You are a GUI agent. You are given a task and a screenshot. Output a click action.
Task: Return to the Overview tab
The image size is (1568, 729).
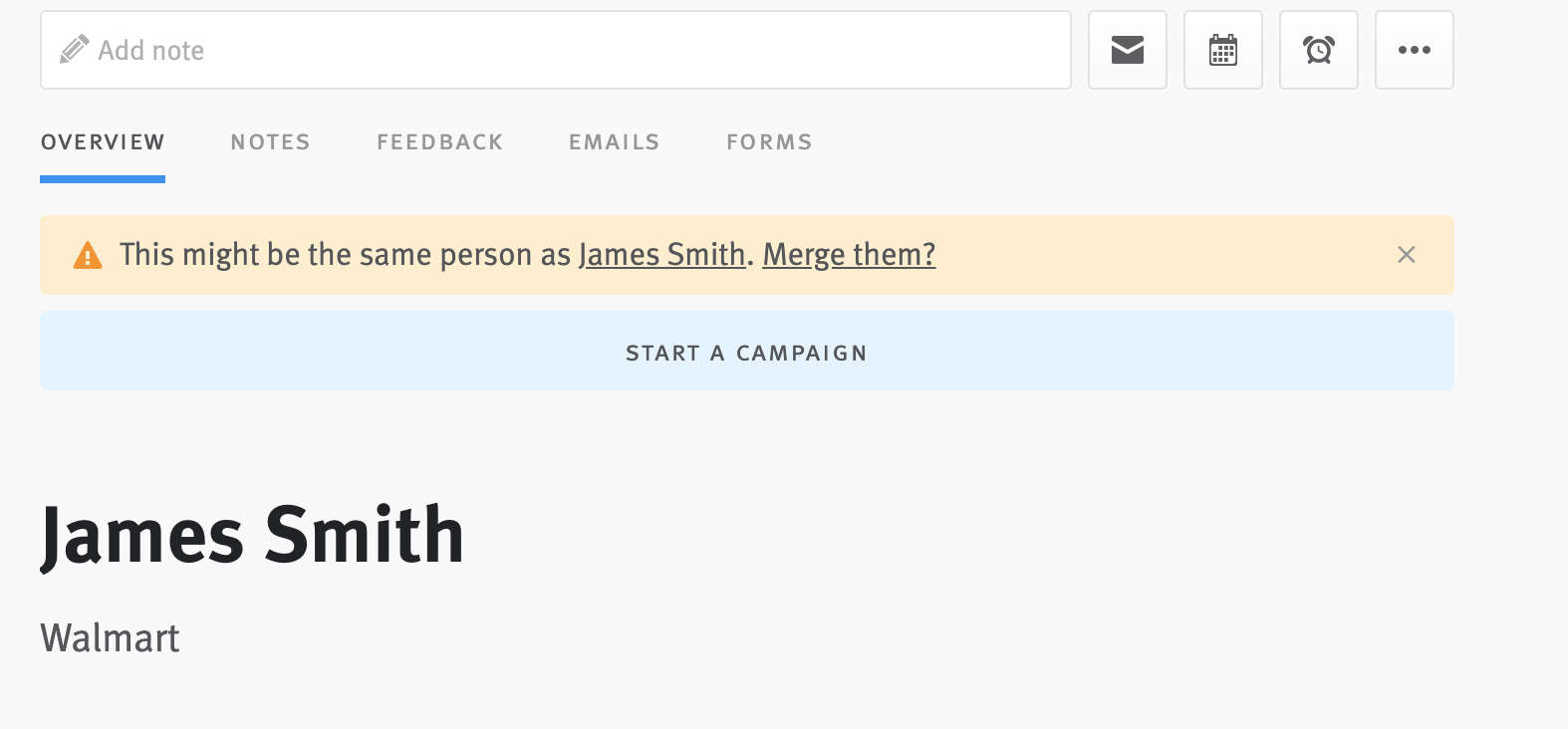[x=103, y=141]
